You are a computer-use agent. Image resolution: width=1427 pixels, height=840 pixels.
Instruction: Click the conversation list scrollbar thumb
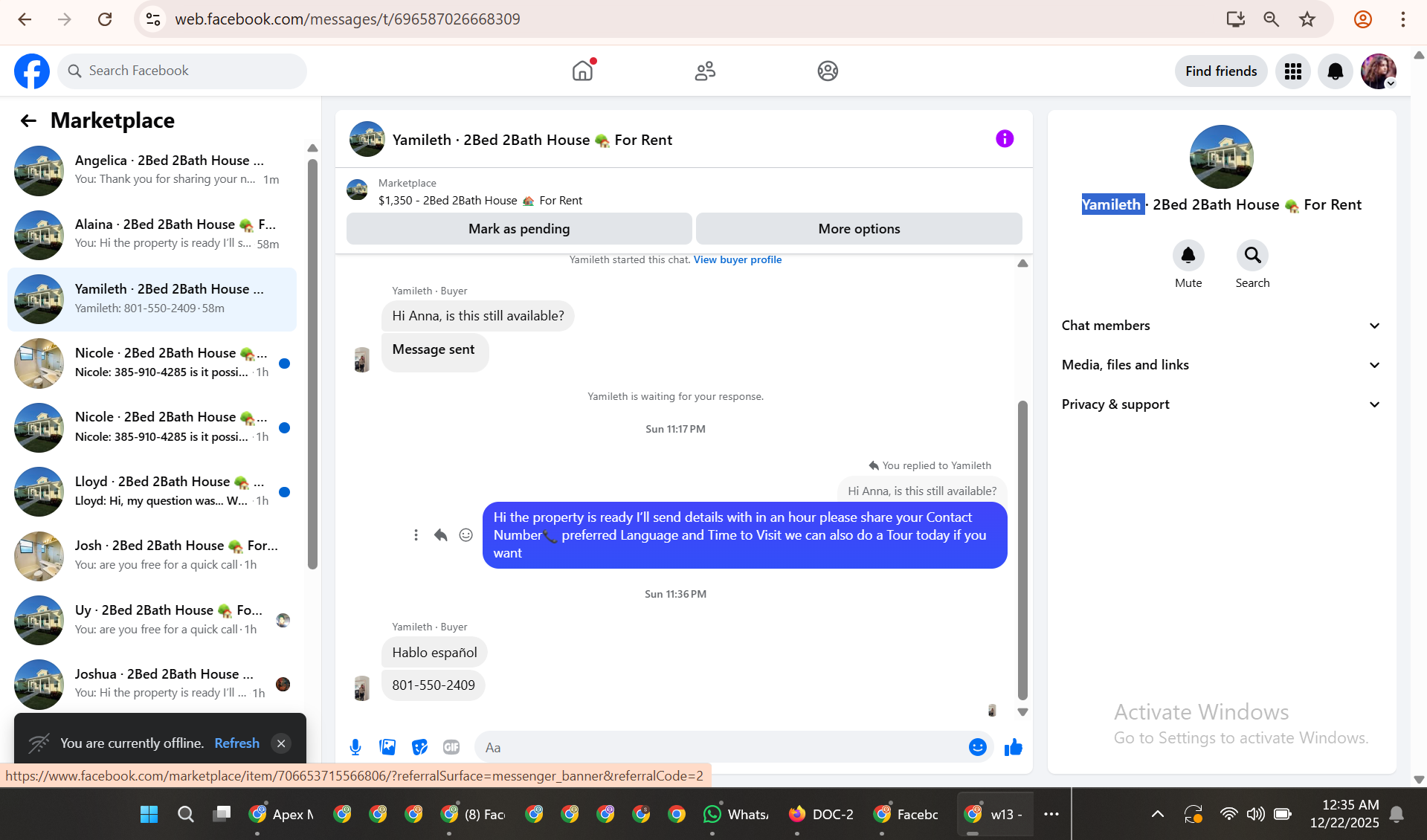312,364
